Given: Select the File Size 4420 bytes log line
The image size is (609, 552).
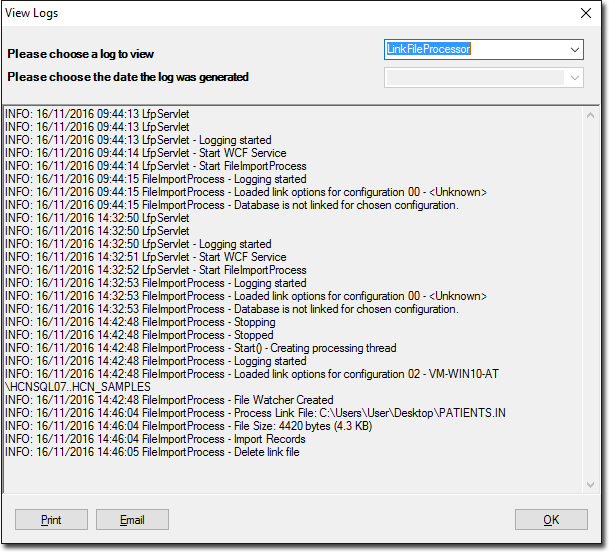Looking at the screenshot, I should (220, 426).
